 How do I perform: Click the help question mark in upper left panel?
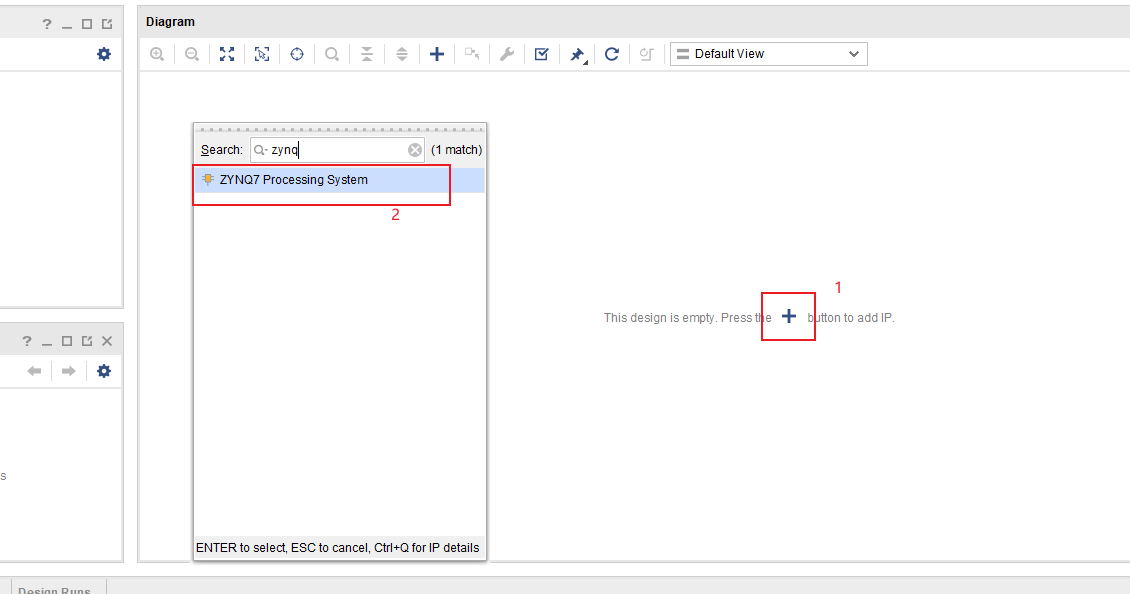(47, 25)
